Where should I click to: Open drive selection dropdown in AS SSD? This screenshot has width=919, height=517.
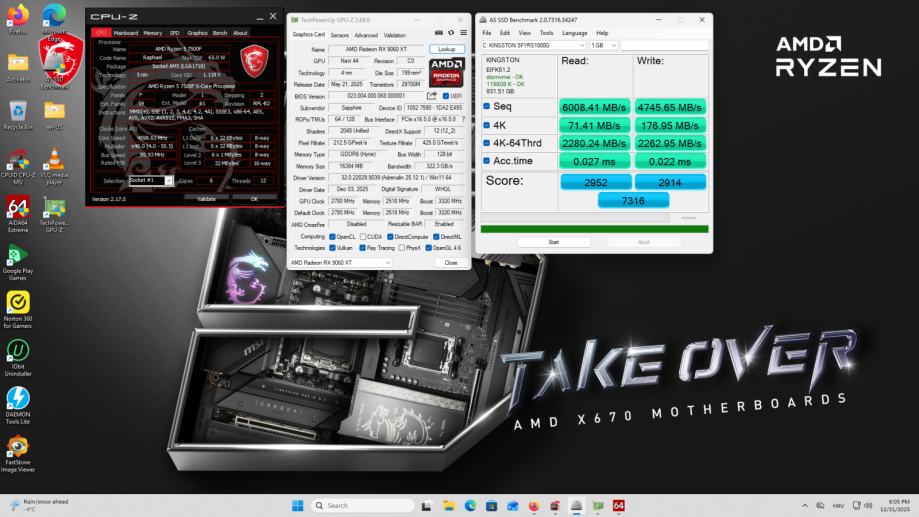click(533, 45)
